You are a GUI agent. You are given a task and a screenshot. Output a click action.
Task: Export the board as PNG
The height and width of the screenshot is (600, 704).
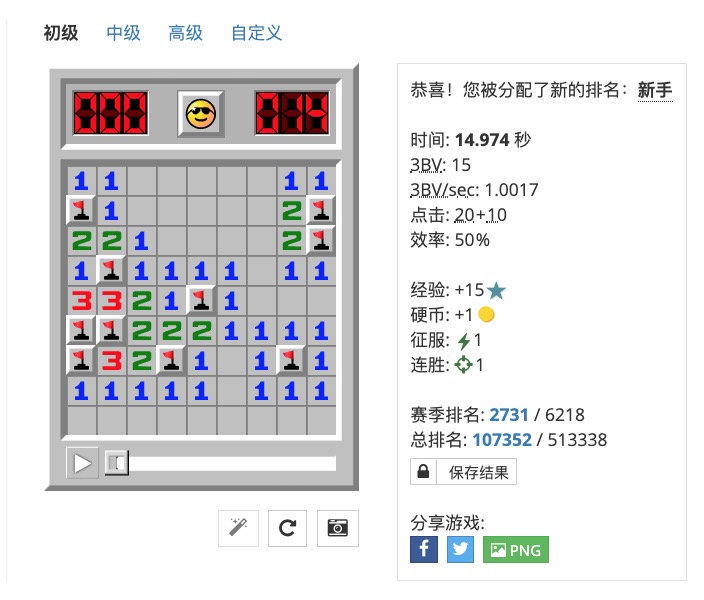(x=516, y=549)
